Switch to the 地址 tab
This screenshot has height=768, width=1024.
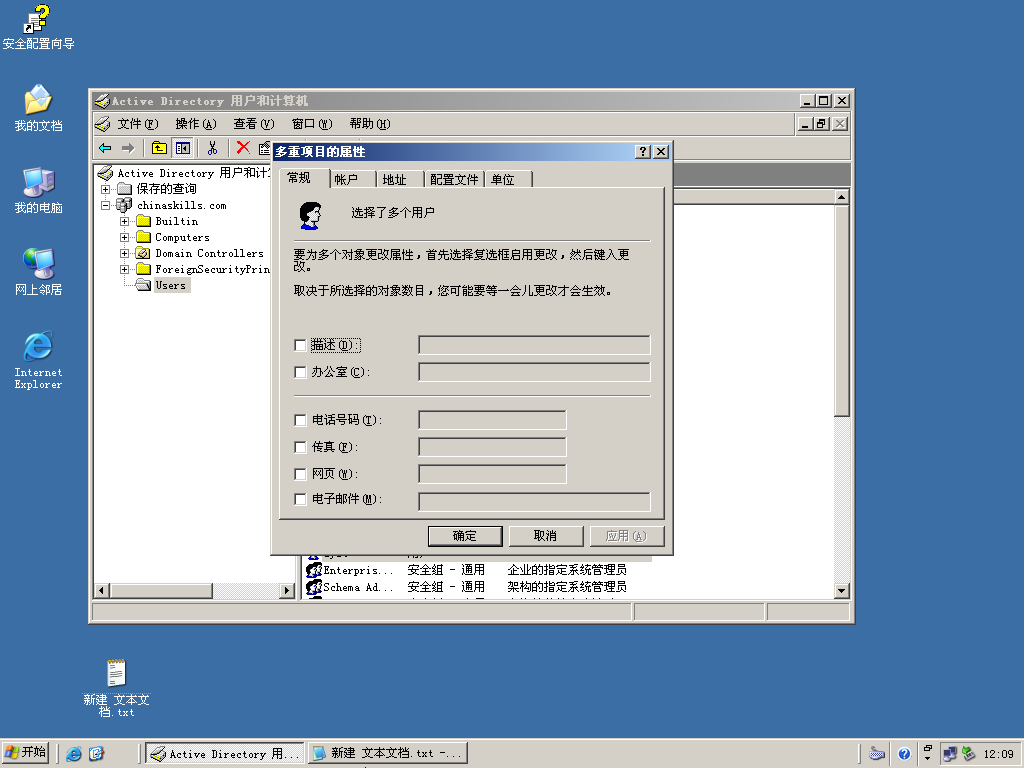[x=400, y=180]
